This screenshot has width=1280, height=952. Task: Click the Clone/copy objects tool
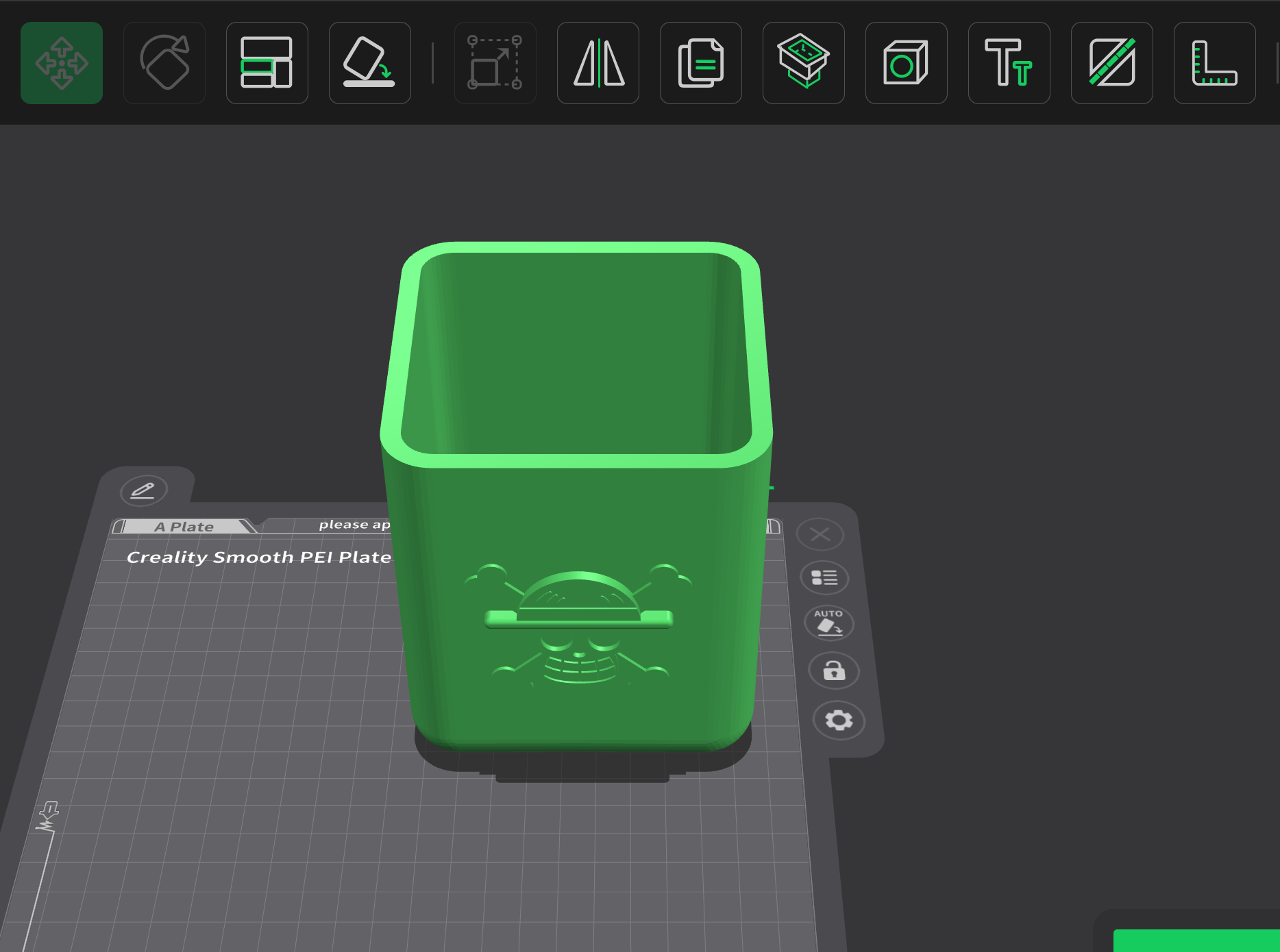701,63
